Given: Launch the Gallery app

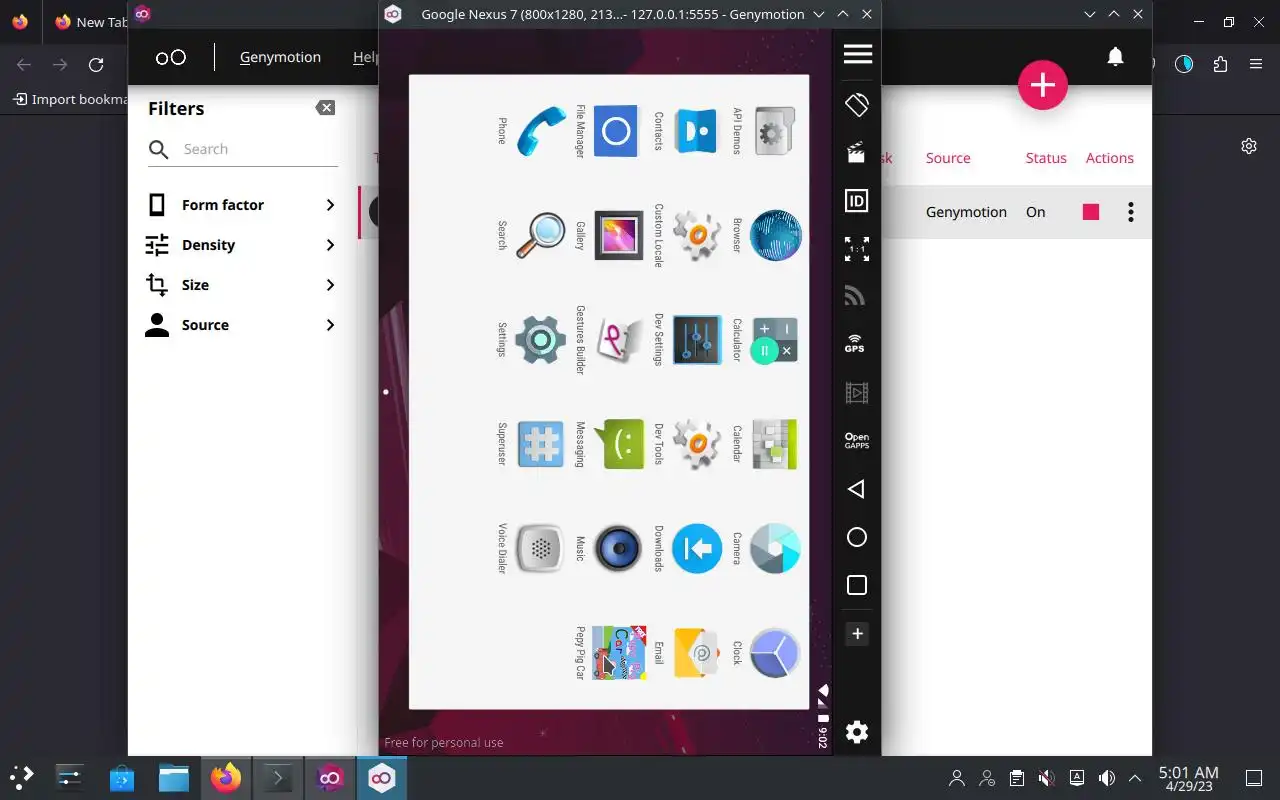Looking at the screenshot, I should point(618,236).
